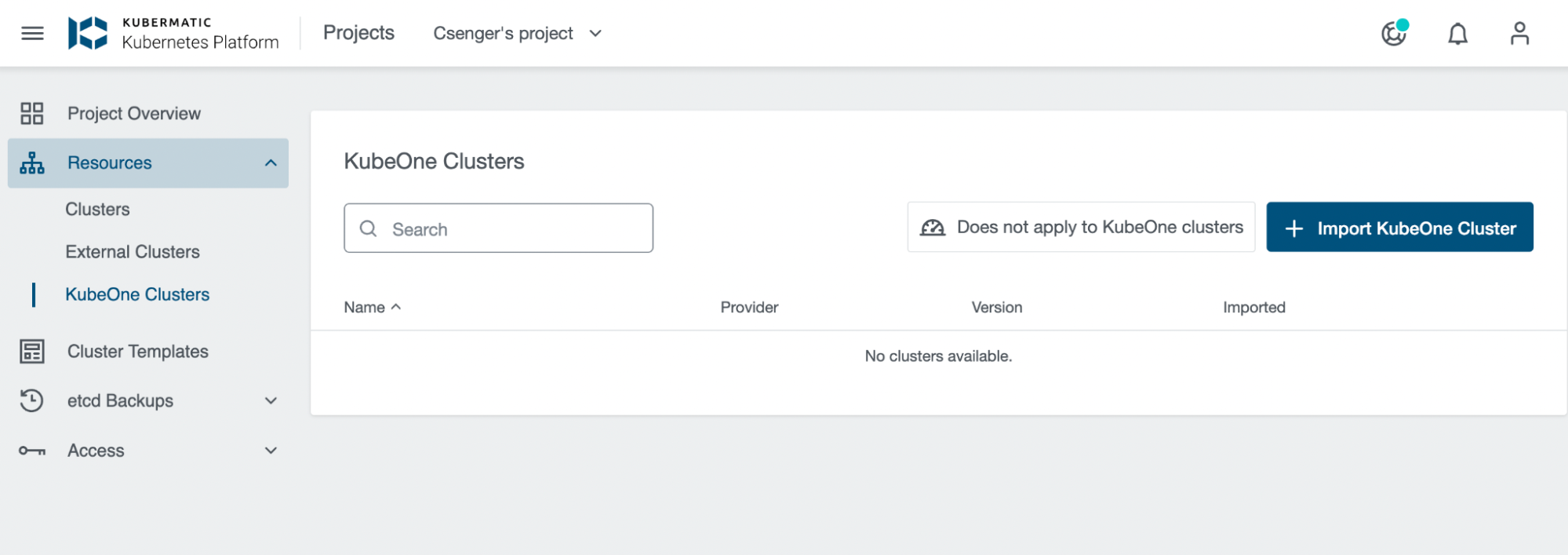Click the etcd Backups history icon
This screenshot has width=1568, height=555.
click(32, 400)
